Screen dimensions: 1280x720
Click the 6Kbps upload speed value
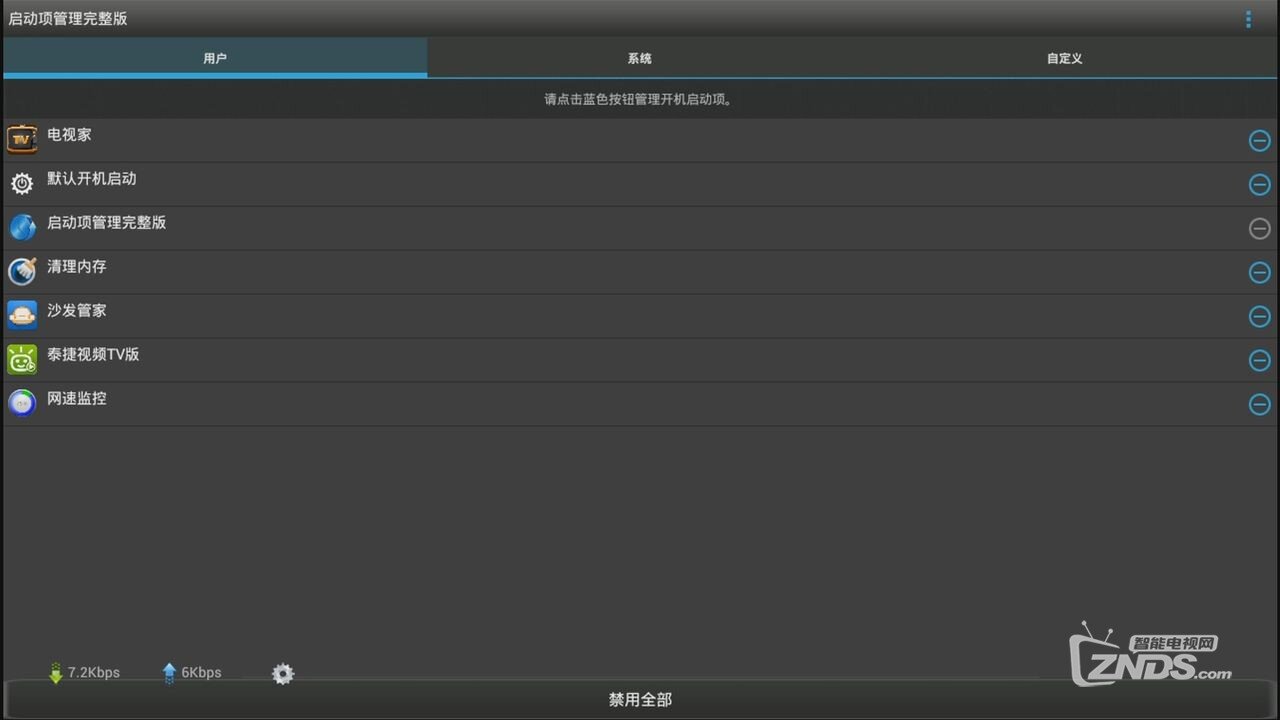pos(201,673)
